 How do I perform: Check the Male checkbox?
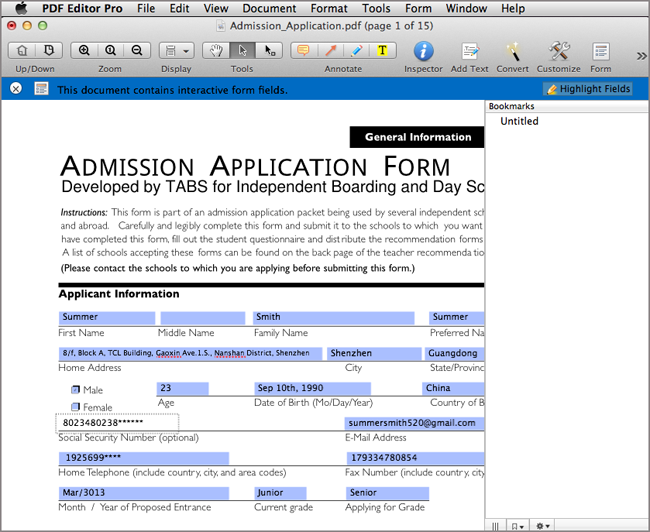[x=76, y=390]
